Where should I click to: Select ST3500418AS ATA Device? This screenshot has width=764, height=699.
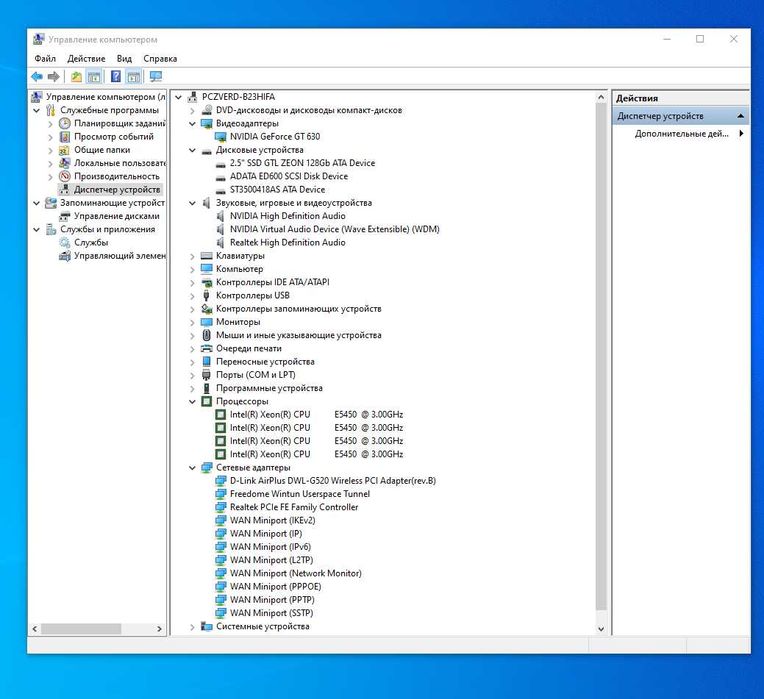[277, 189]
